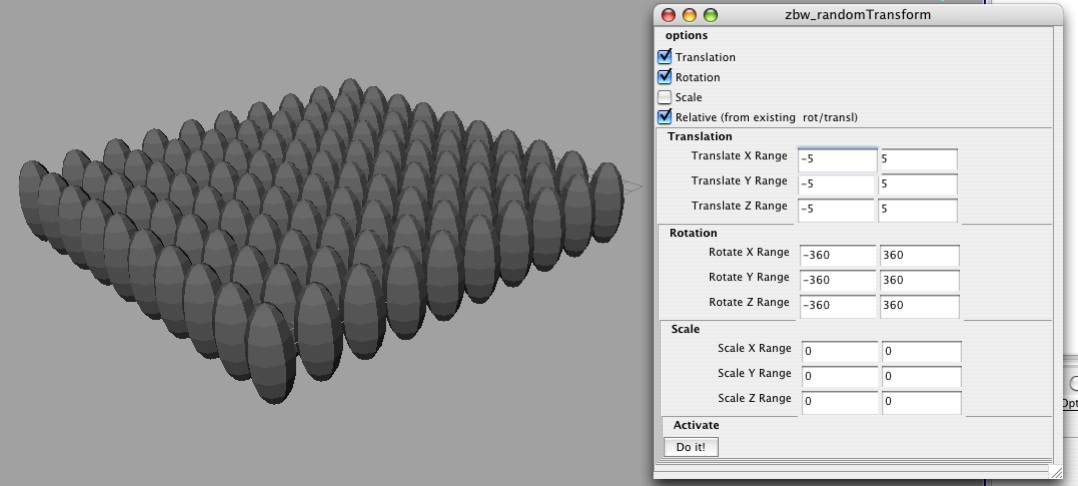Screen dimensions: 1078x486
Task: Click the 'options' section heading
Action: (x=686, y=36)
